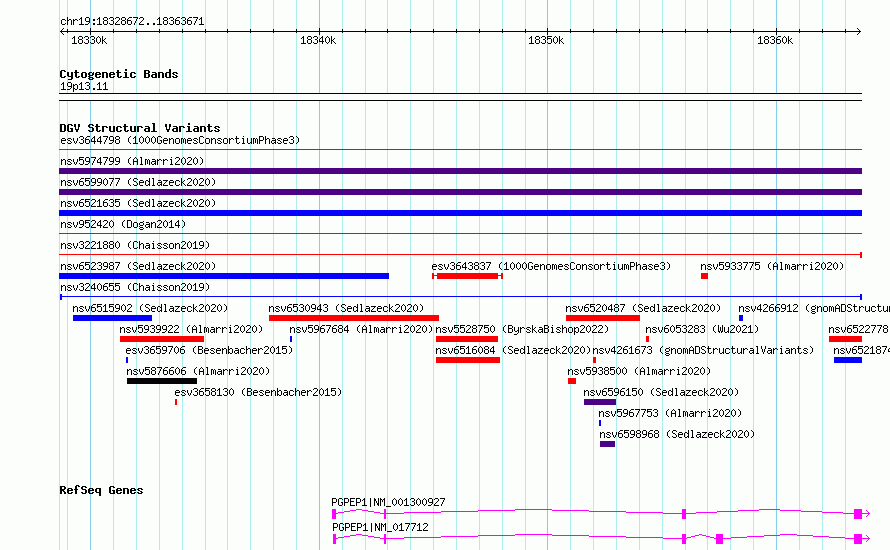Viewport: 890px width, 550px height.
Task: Click the 18340k ruler position label
Action: click(x=318, y=40)
